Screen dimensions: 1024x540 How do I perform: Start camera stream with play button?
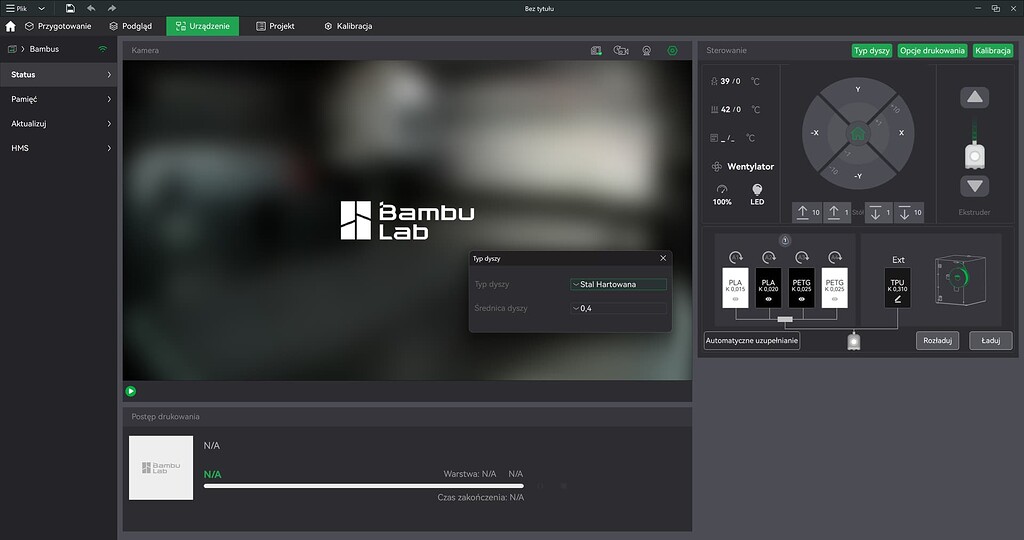point(131,391)
